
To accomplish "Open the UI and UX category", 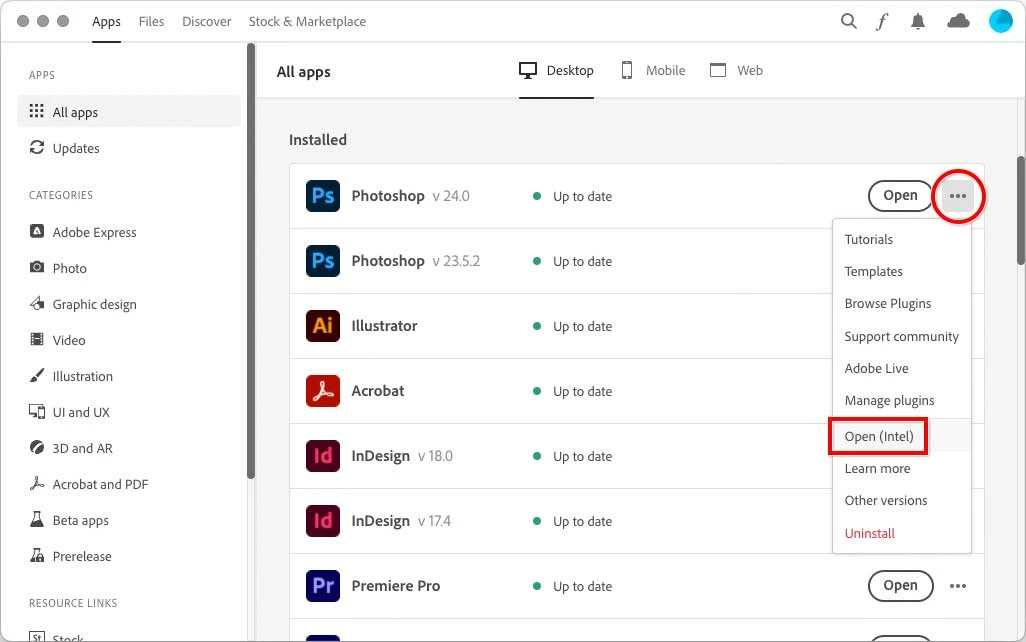I will tap(69, 412).
